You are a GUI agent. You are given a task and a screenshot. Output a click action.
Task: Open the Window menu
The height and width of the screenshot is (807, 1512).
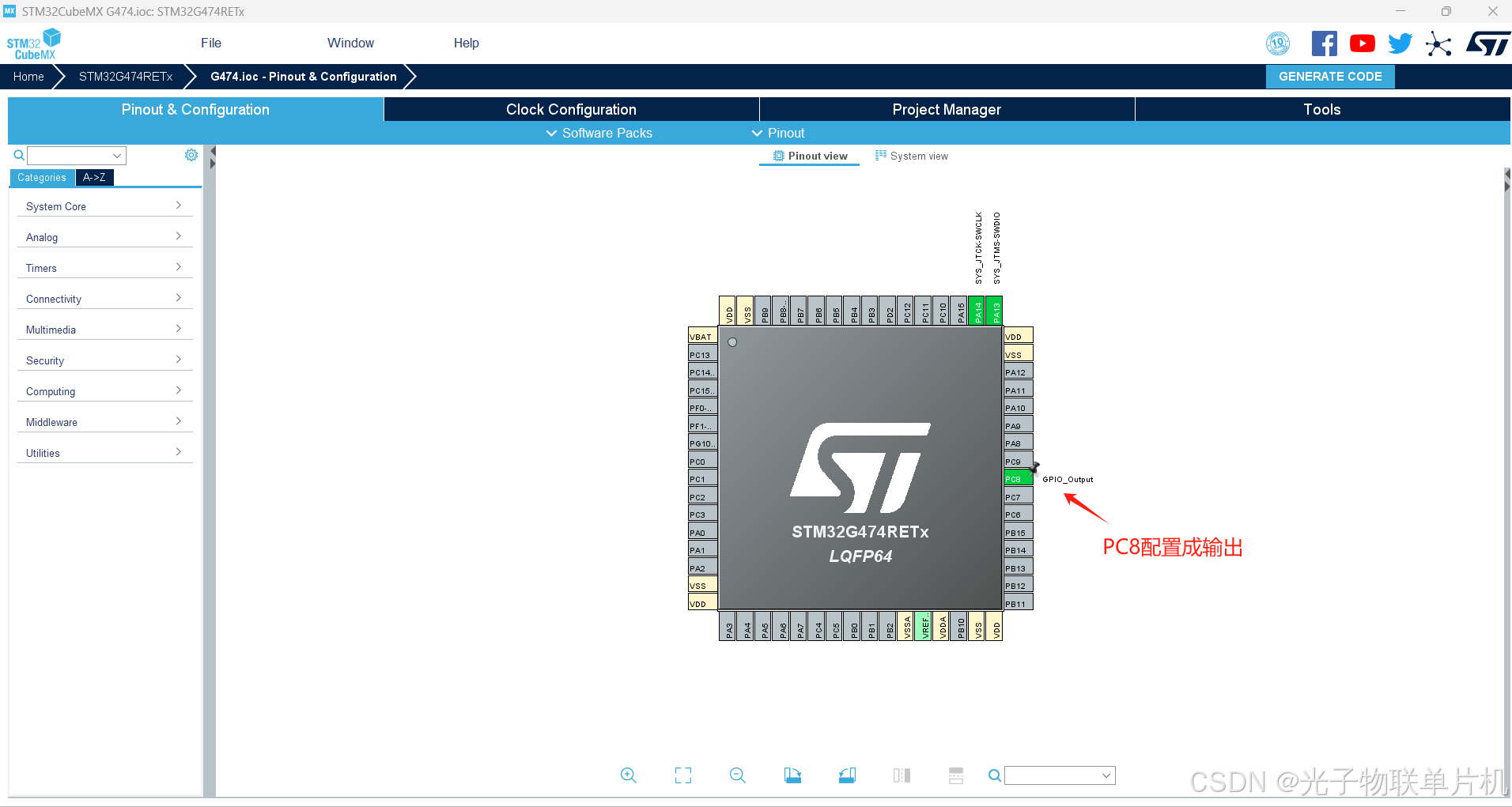pyautogui.click(x=350, y=43)
